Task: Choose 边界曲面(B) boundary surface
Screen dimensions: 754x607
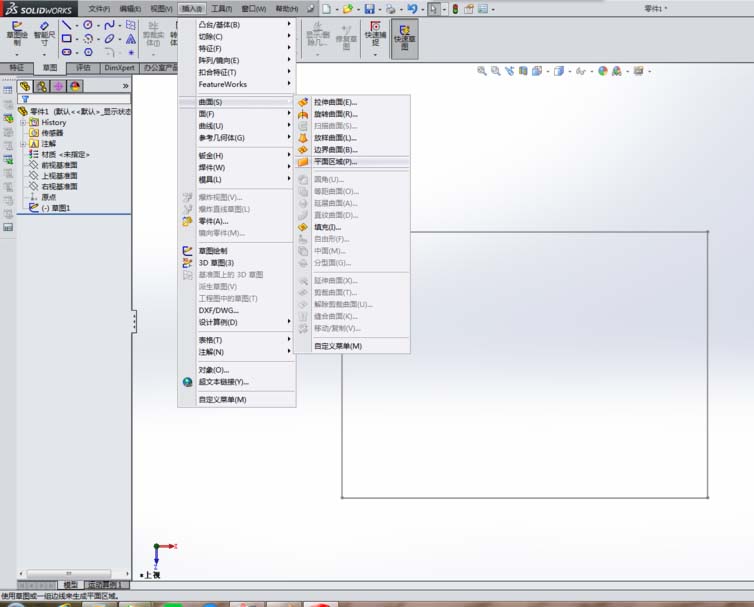Action: tap(352, 150)
